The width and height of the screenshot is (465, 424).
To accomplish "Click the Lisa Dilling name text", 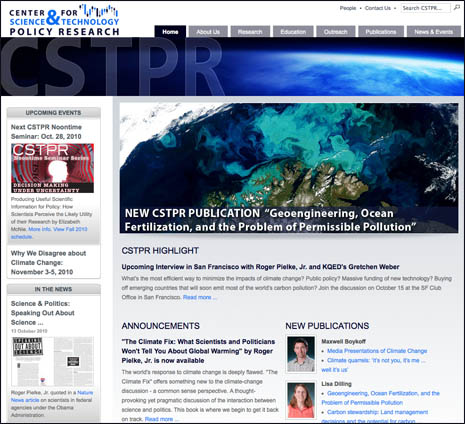I will point(336,384).
